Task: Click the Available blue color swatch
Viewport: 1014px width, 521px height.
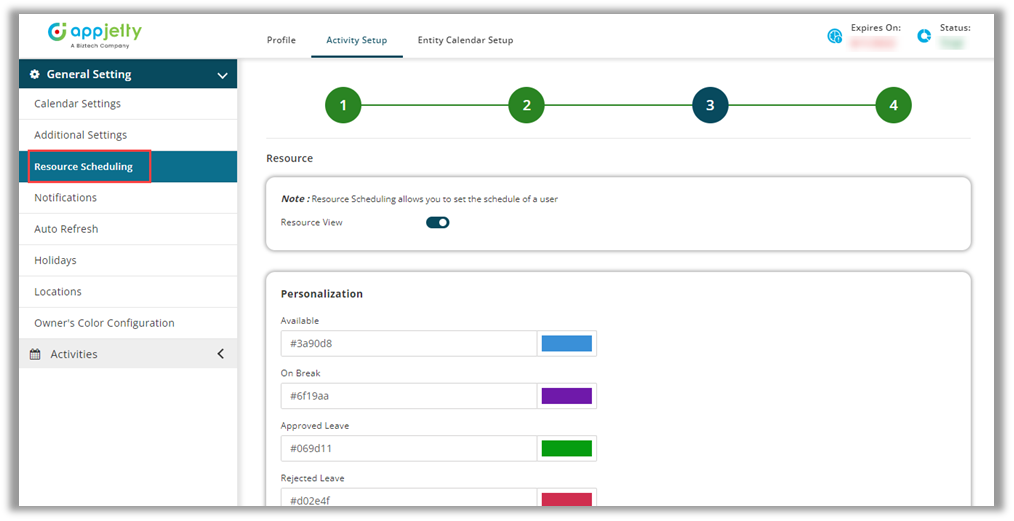Action: tap(566, 344)
